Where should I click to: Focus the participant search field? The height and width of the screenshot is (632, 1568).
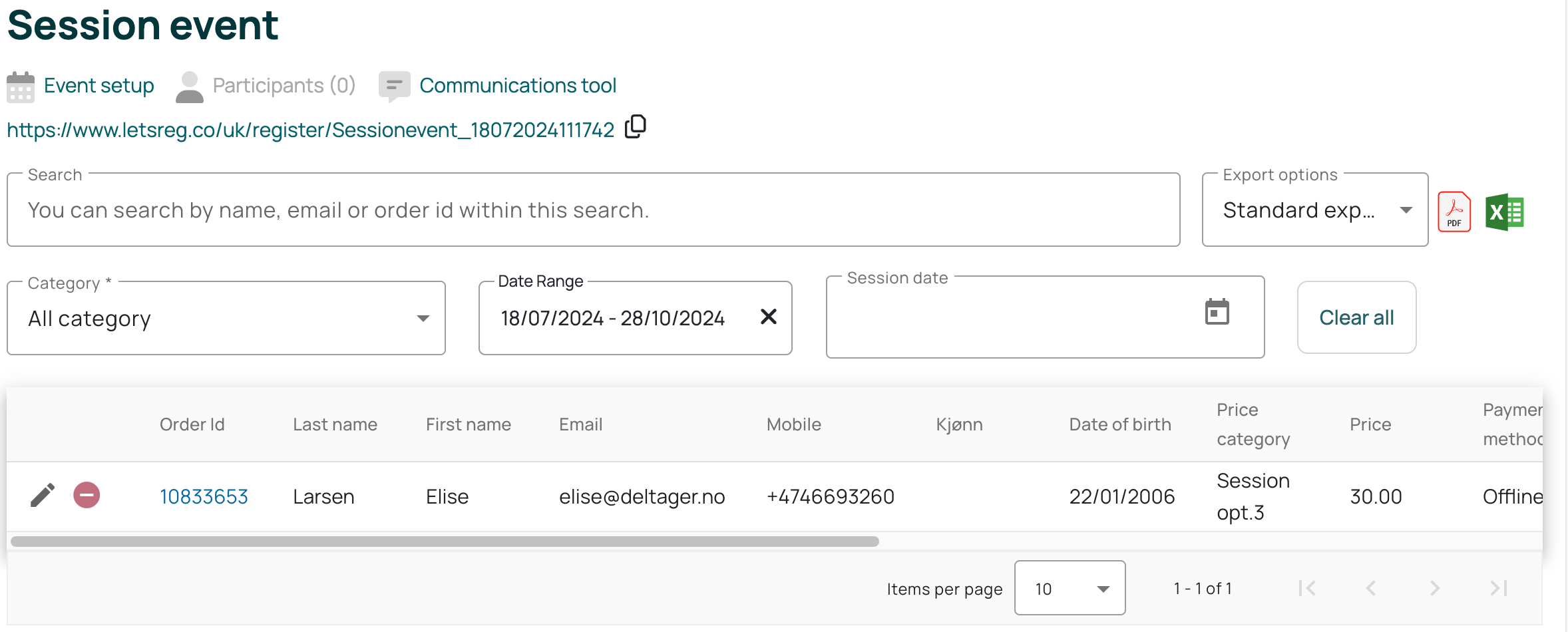pos(592,210)
